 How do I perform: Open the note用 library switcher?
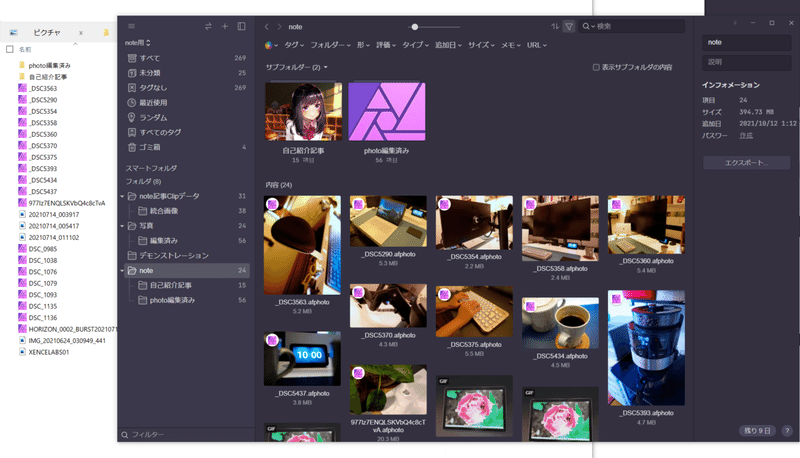coord(138,43)
